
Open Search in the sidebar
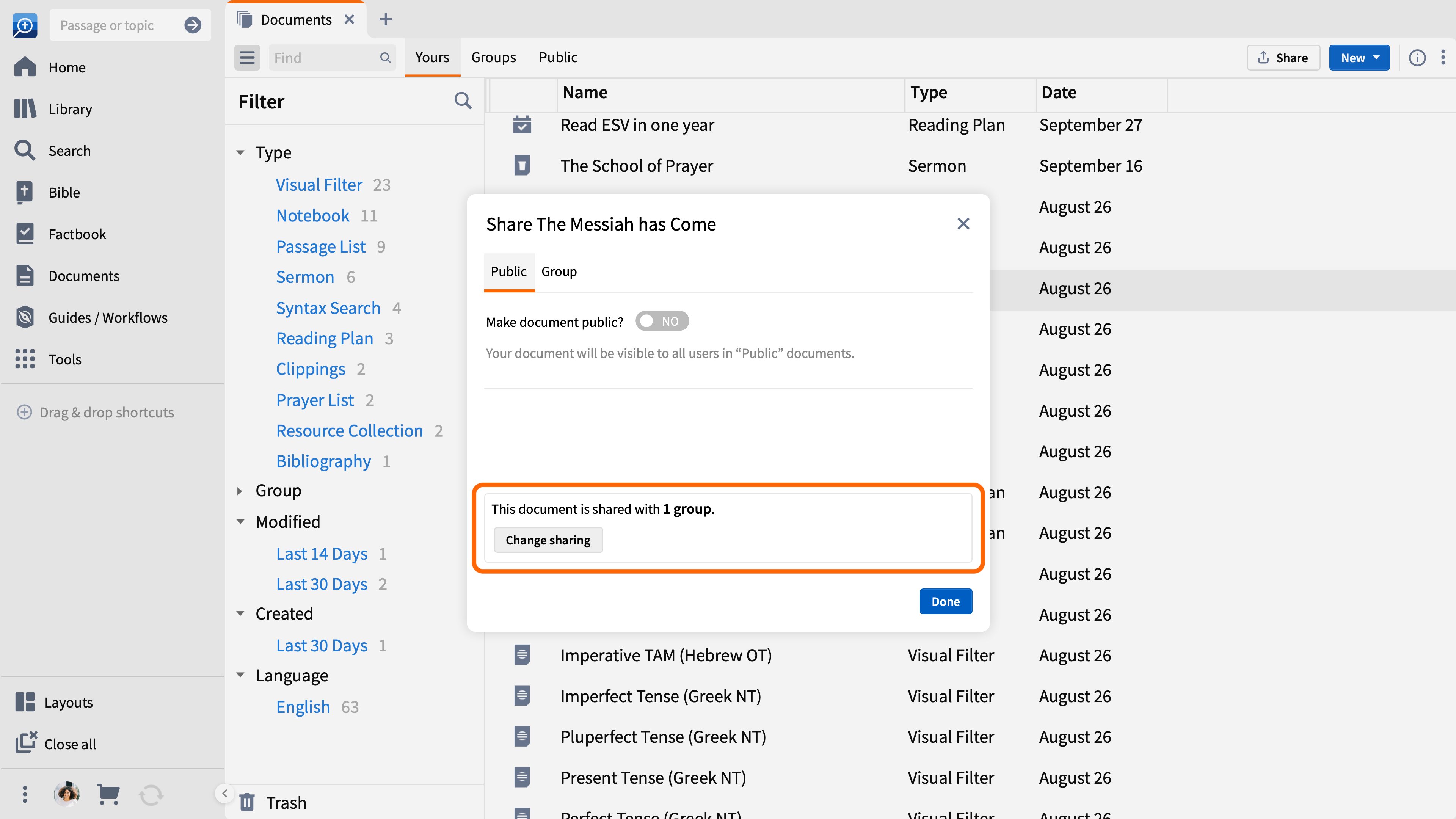[x=53, y=151]
